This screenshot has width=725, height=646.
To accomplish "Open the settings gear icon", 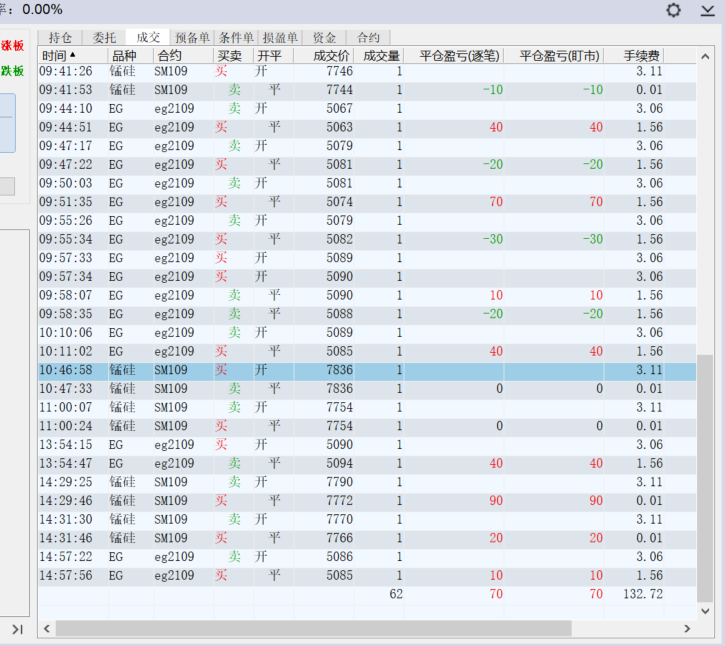I will coord(673,10).
